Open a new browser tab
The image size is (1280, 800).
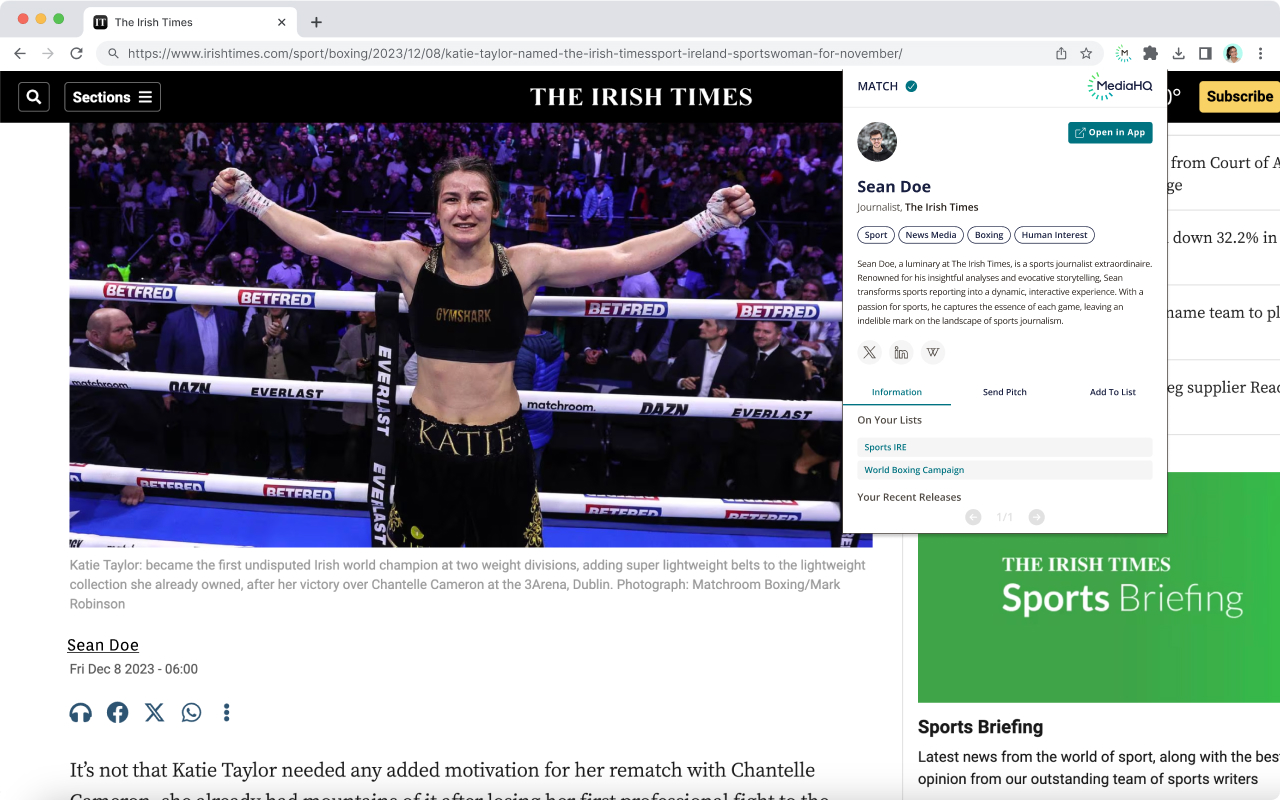(316, 22)
